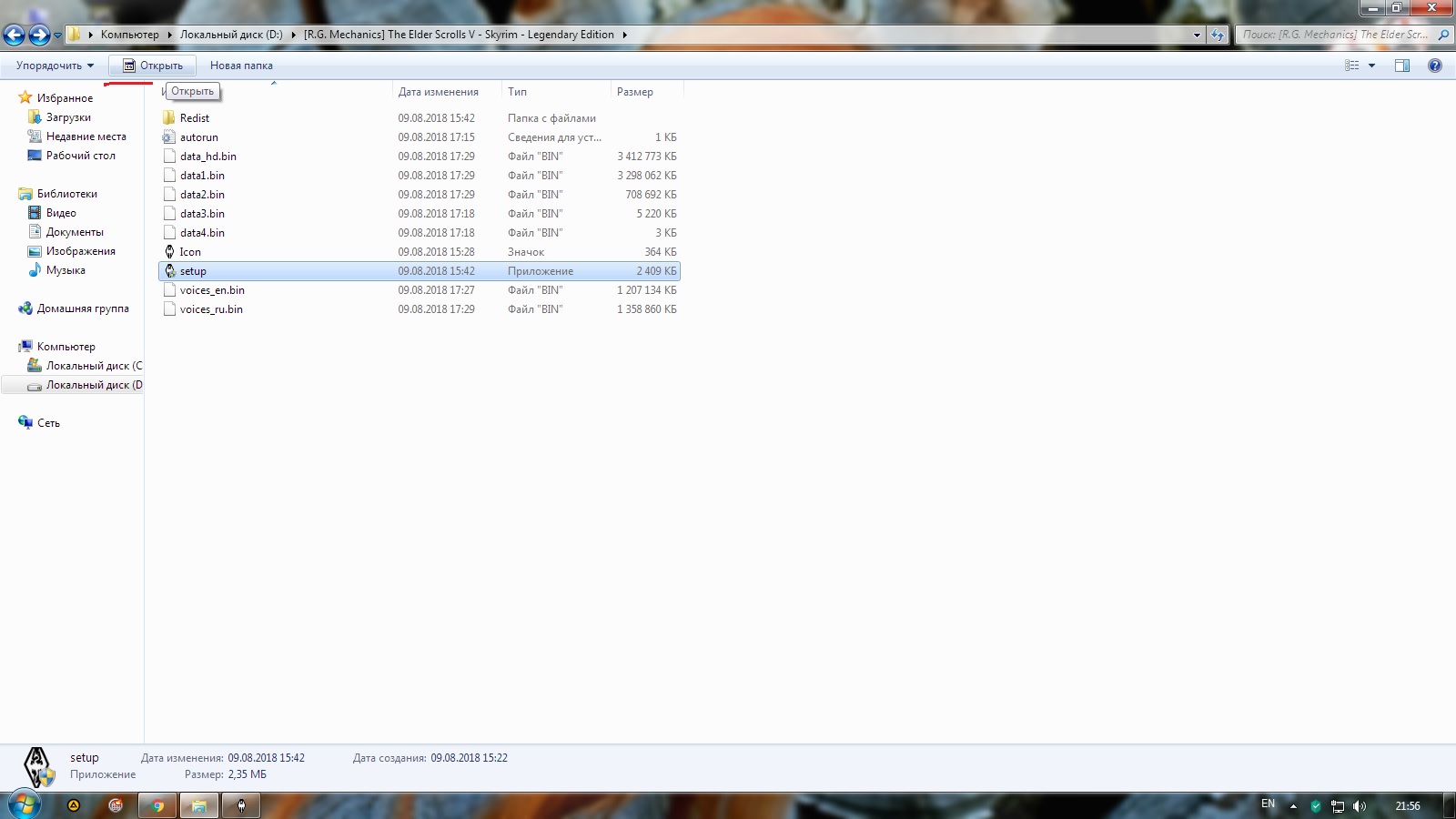Go back using the Explorer back arrow
The width and height of the screenshot is (1456, 819).
click(x=15, y=35)
